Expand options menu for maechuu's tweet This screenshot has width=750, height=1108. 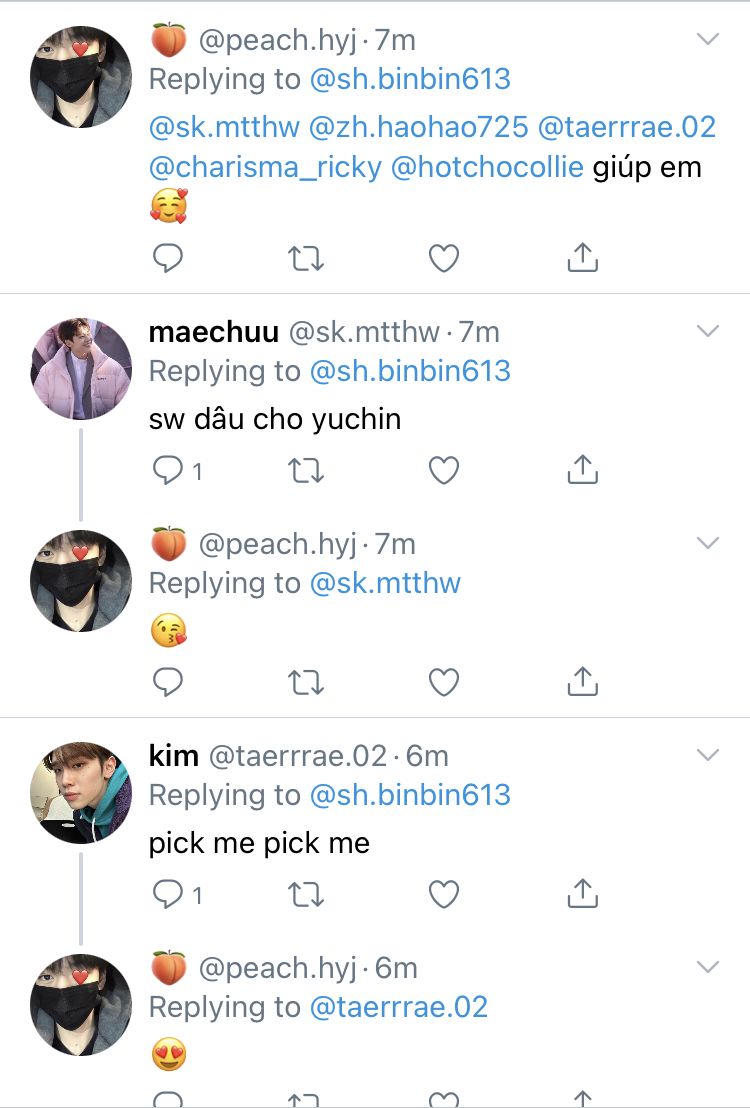coord(707,331)
